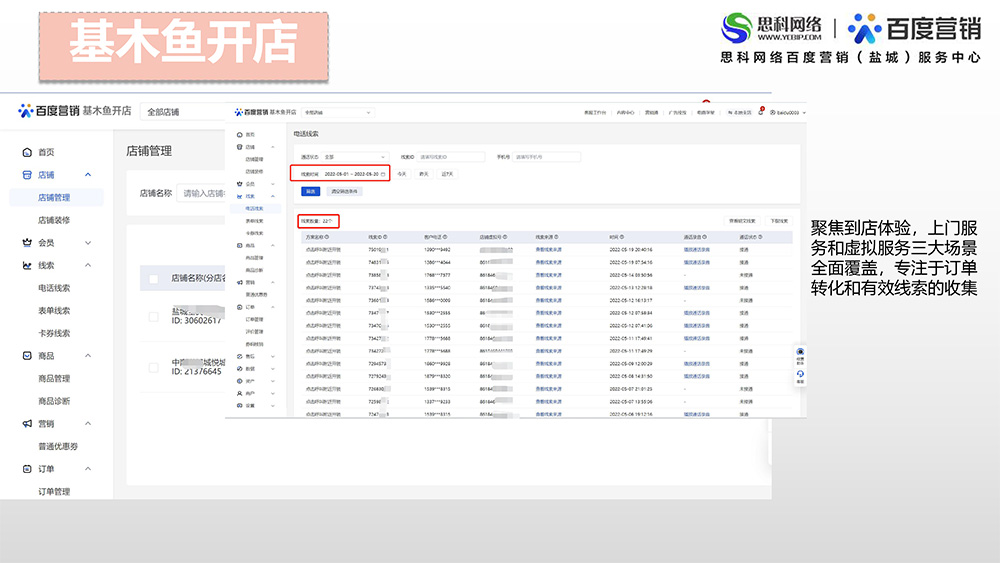Viewport: 1000px width, 563px height.
Task: Check the store row with ID 21376645
Action: (154, 367)
